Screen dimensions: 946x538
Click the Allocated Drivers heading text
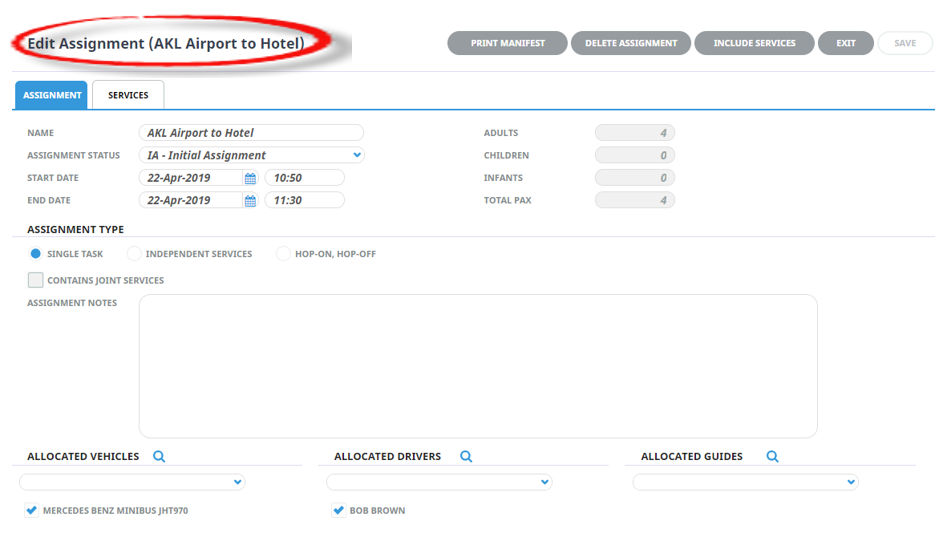[x=387, y=457]
